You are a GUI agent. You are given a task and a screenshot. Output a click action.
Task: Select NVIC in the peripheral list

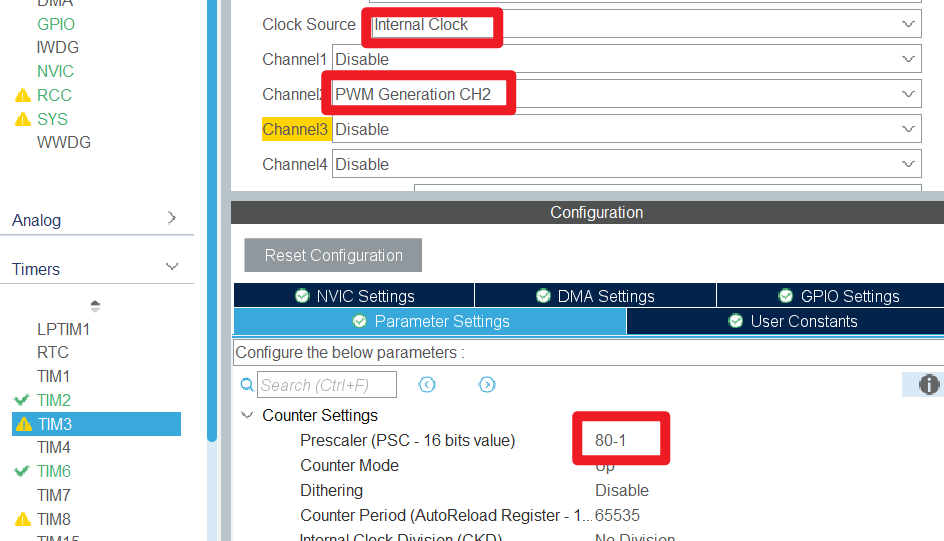coord(55,72)
